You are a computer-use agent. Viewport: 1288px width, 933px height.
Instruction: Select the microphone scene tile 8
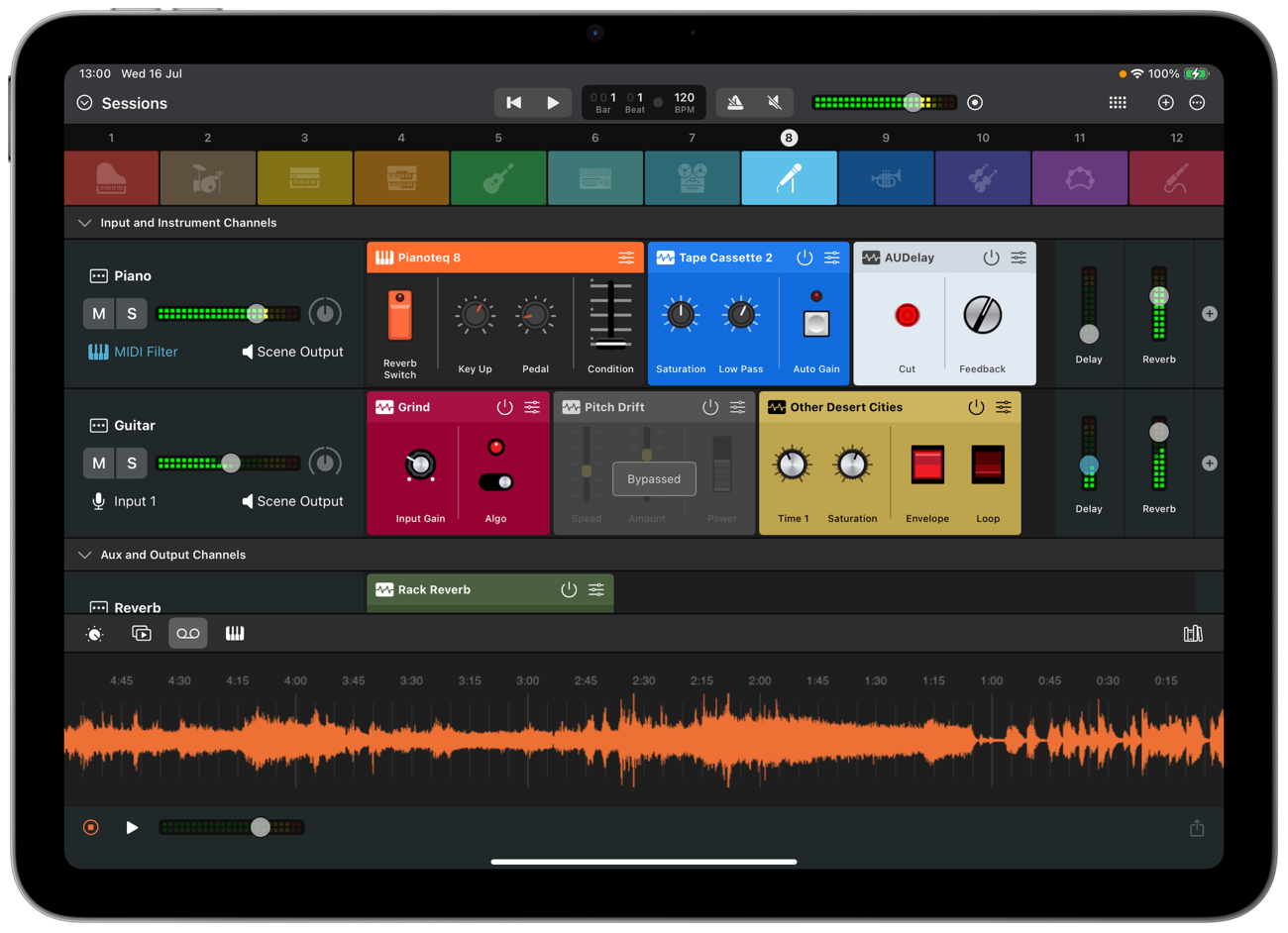(789, 178)
